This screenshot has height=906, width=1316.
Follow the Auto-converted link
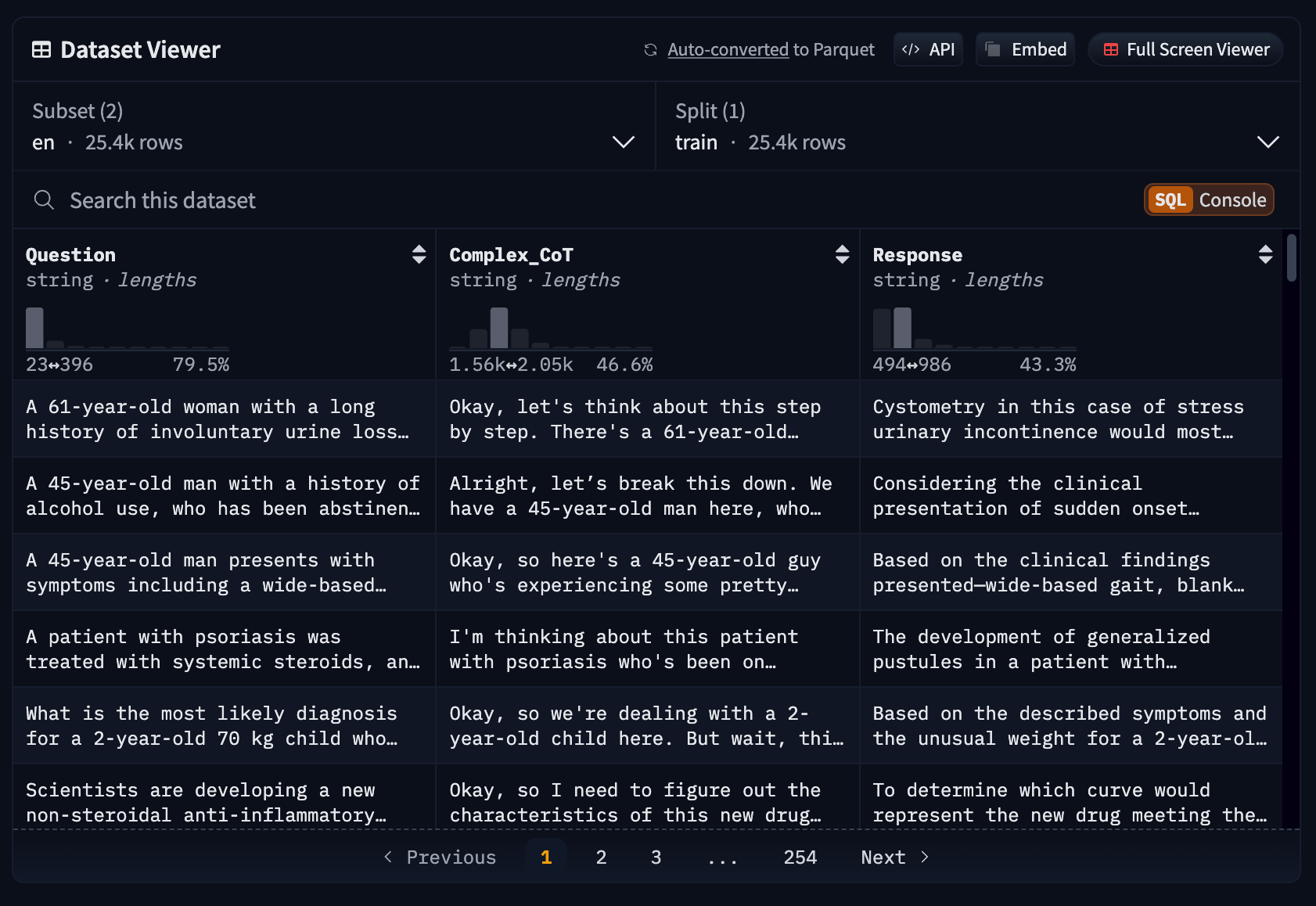pyautogui.click(x=728, y=50)
